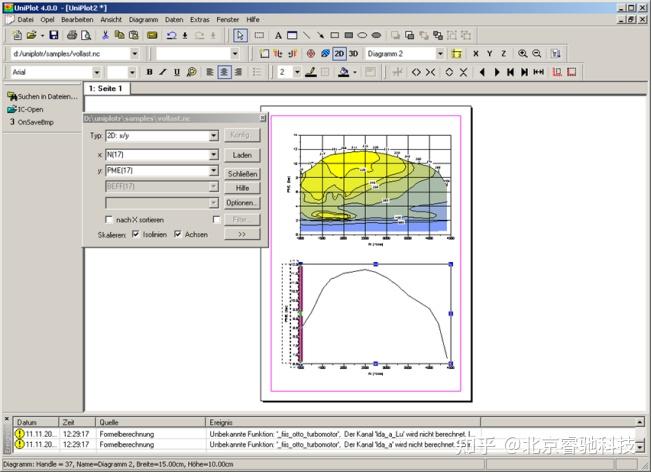This screenshot has width=652, height=473.
Task: Uncheck the Achsen checkbox
Action: (x=177, y=234)
